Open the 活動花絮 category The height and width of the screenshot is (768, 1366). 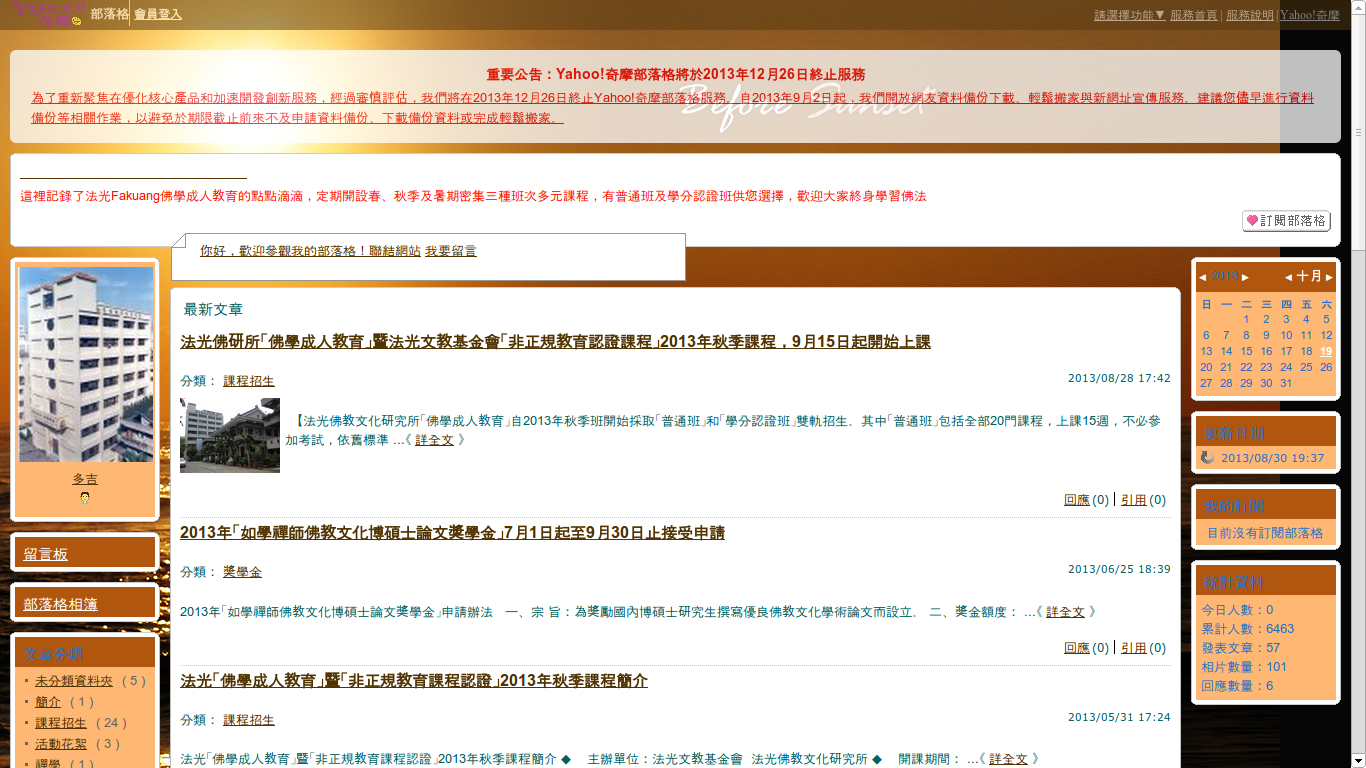pos(61,744)
